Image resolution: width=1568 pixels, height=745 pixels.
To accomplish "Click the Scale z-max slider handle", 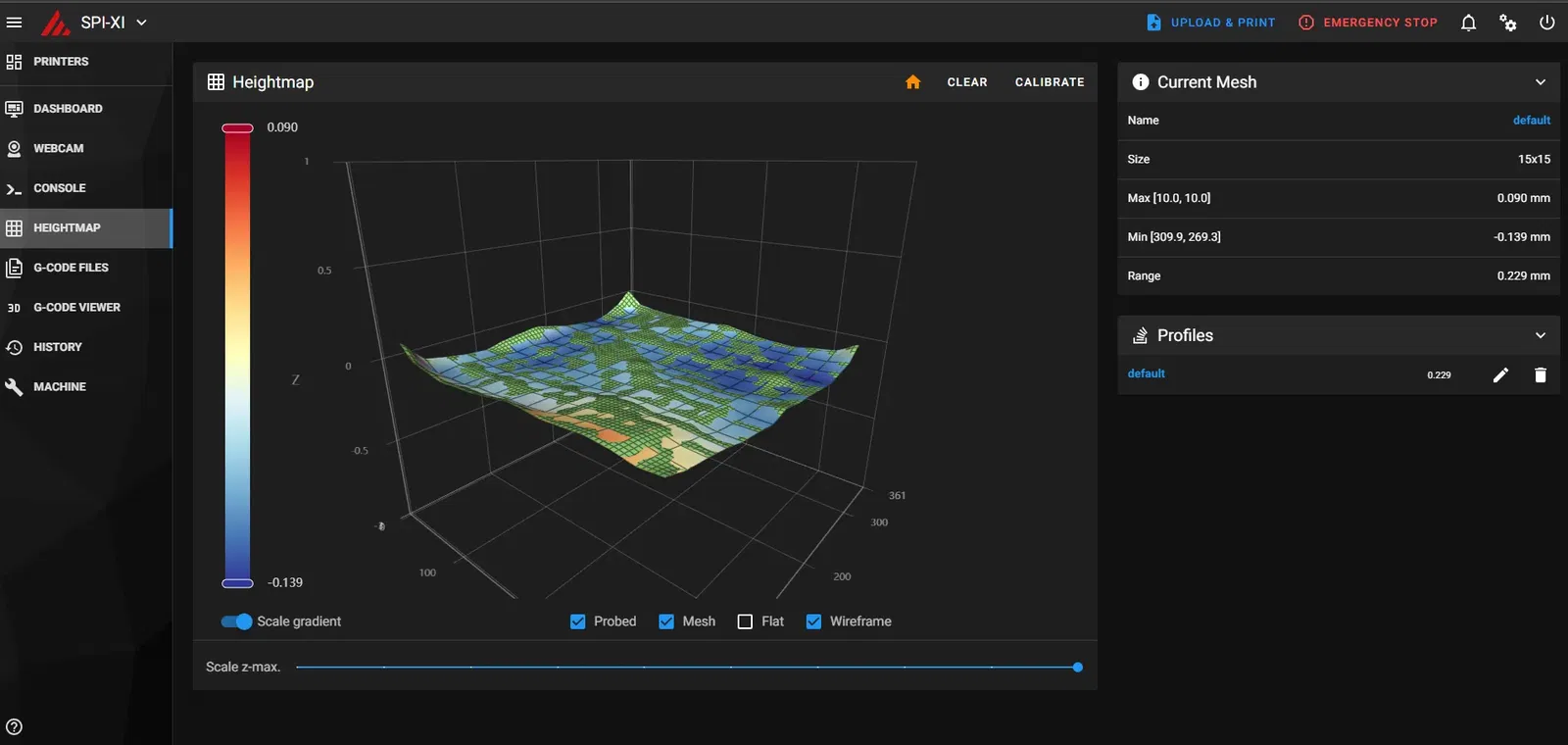I will (x=1077, y=667).
